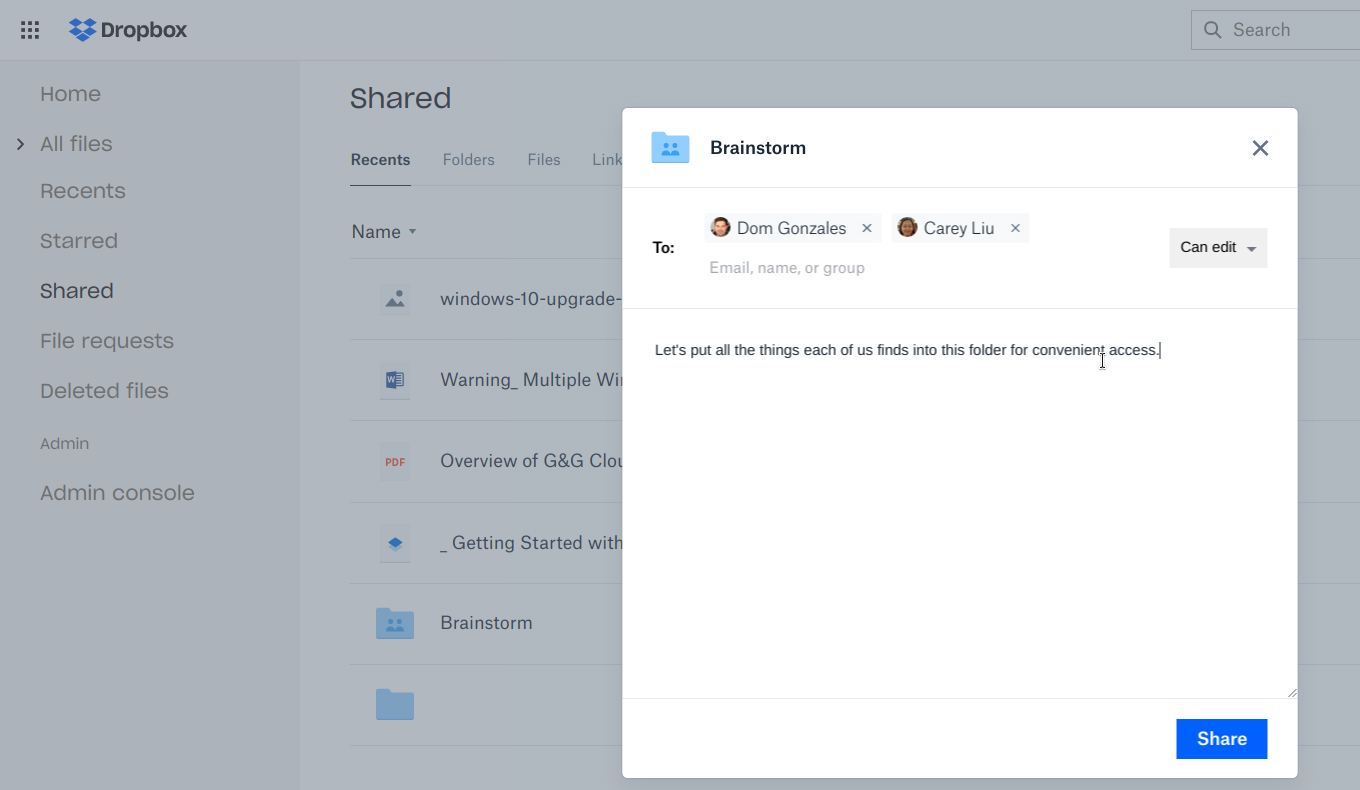This screenshot has height=790, width=1360.
Task: Open the apps grid in the top-left corner
Action: 29,29
